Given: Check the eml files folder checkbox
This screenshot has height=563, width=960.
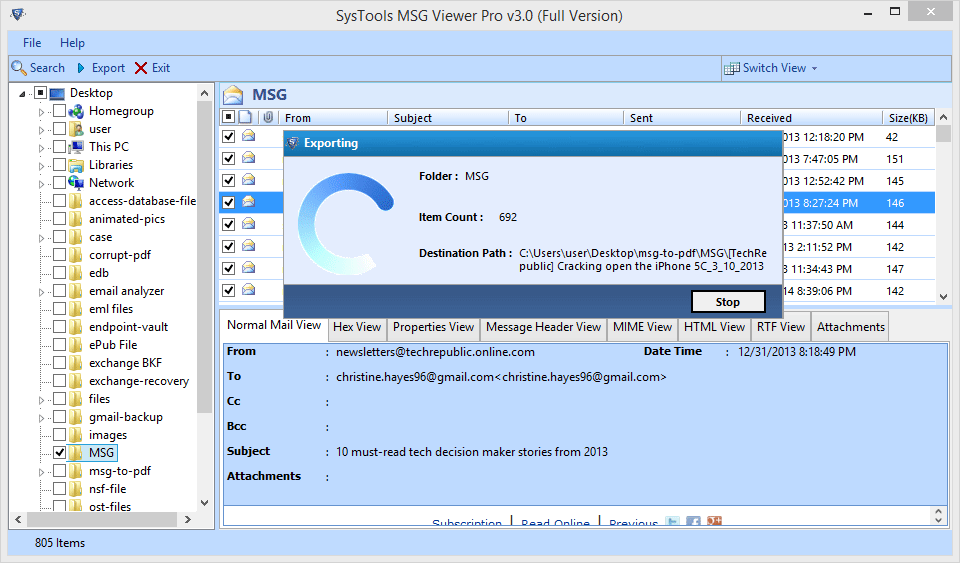Looking at the screenshot, I should 59,308.
